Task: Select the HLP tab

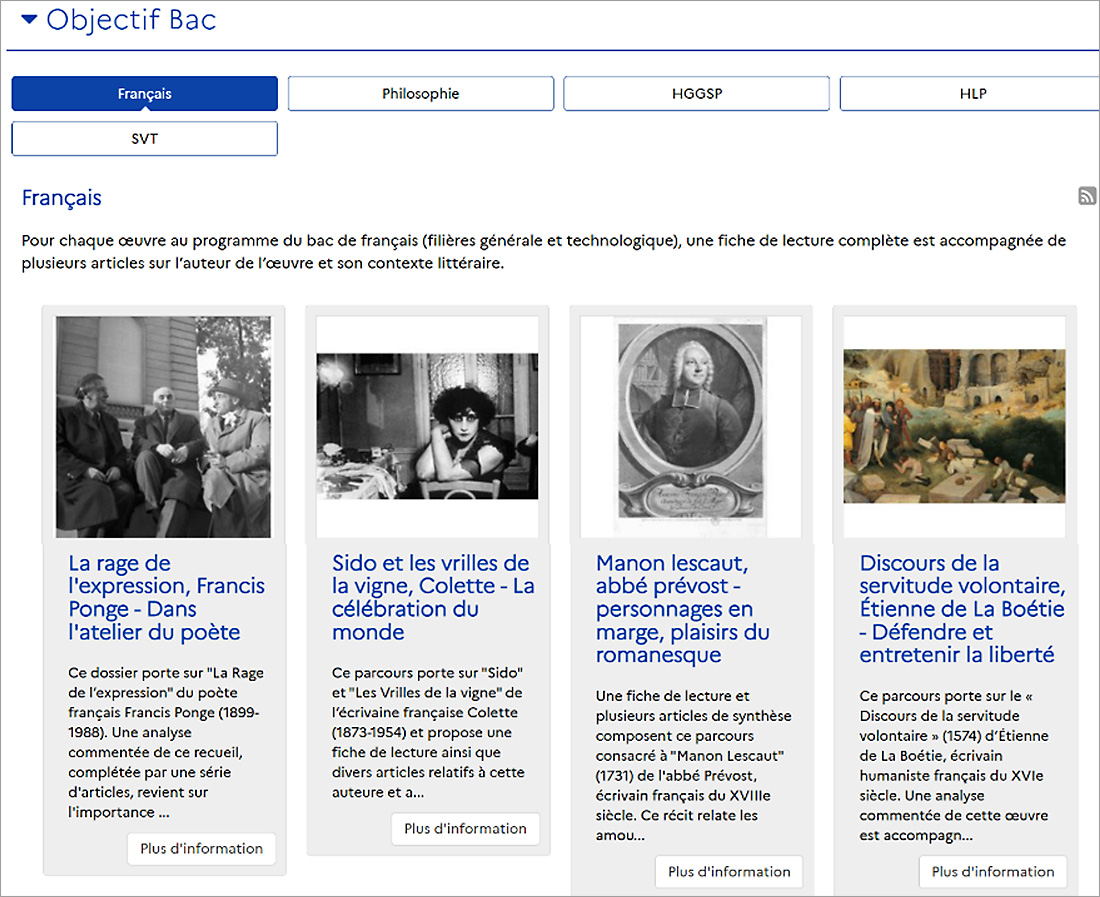Action: tap(972, 94)
